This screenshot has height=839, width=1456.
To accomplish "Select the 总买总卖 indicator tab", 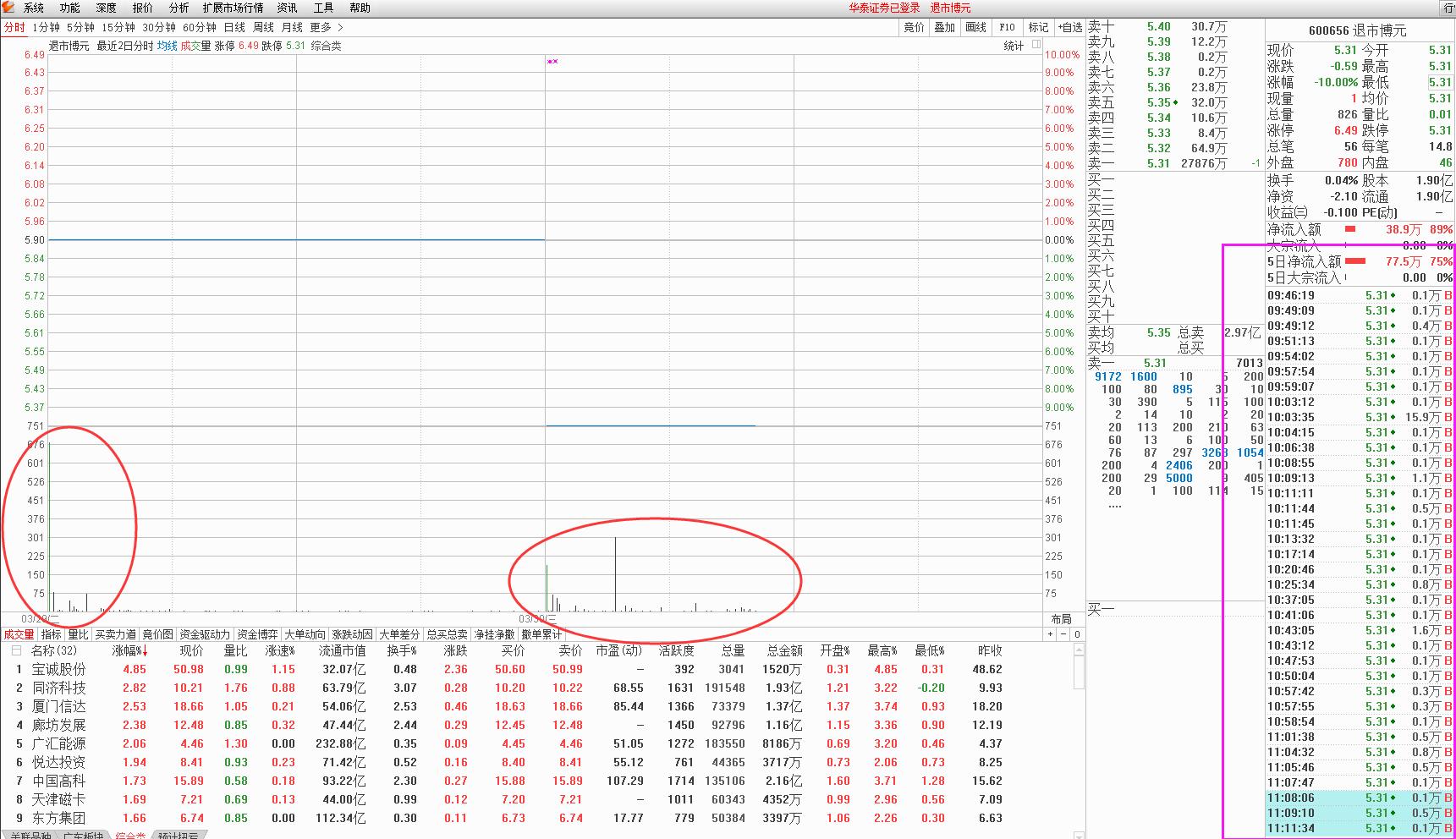I will [x=447, y=634].
